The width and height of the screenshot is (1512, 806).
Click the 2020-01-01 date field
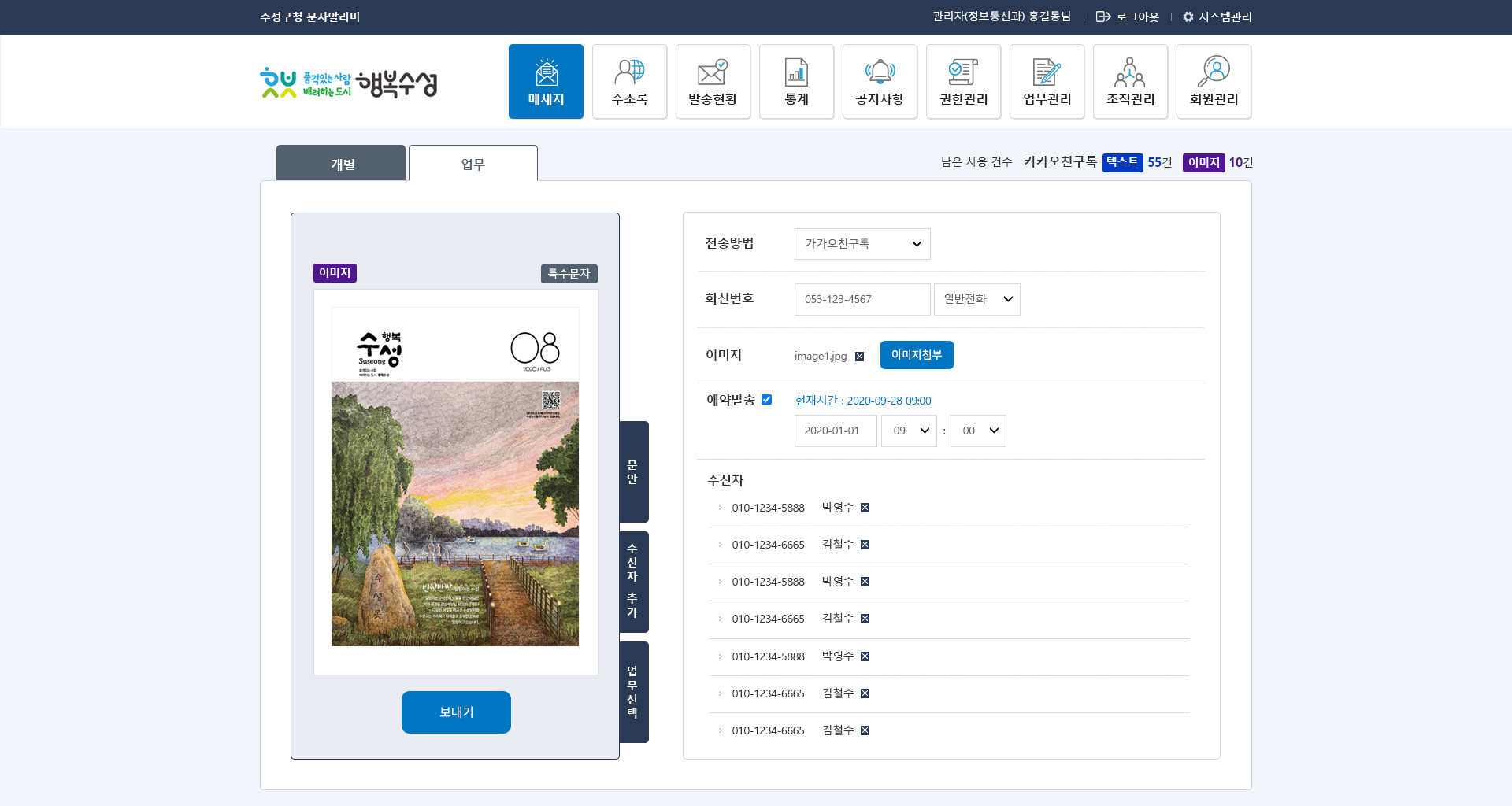pyautogui.click(x=835, y=431)
